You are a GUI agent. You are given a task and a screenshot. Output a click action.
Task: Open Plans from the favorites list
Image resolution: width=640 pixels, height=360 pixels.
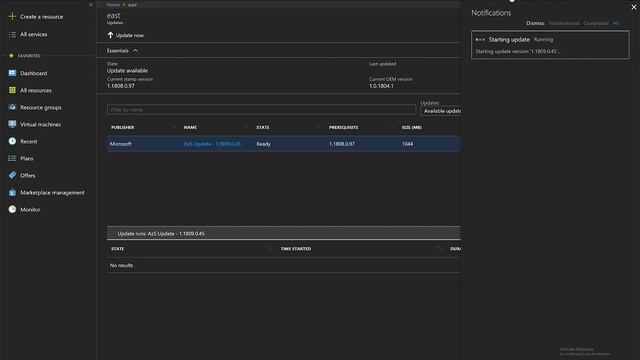coord(27,158)
